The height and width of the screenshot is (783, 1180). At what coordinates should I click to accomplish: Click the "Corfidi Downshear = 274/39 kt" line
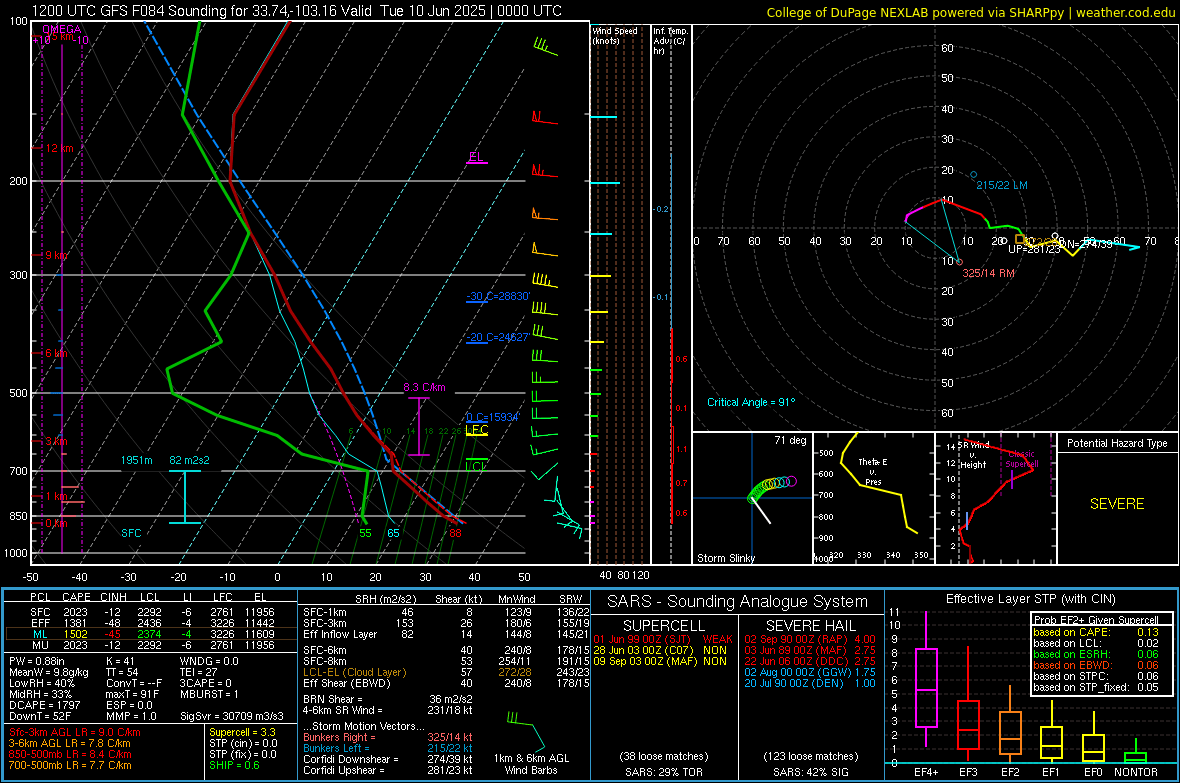point(388,760)
